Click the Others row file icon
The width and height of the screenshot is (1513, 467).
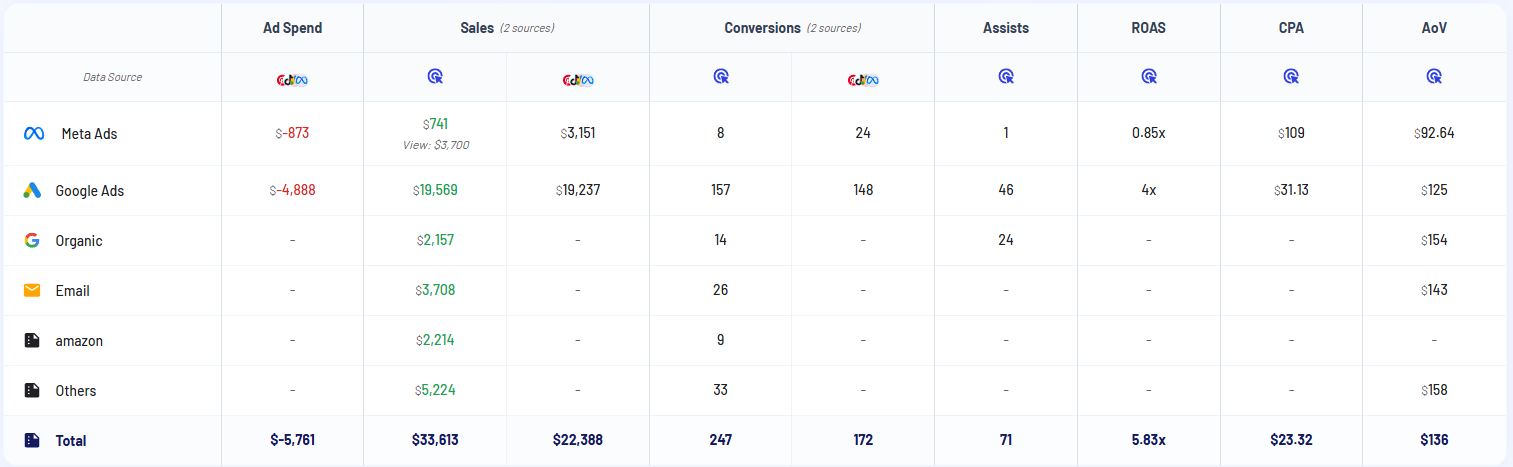click(32, 390)
